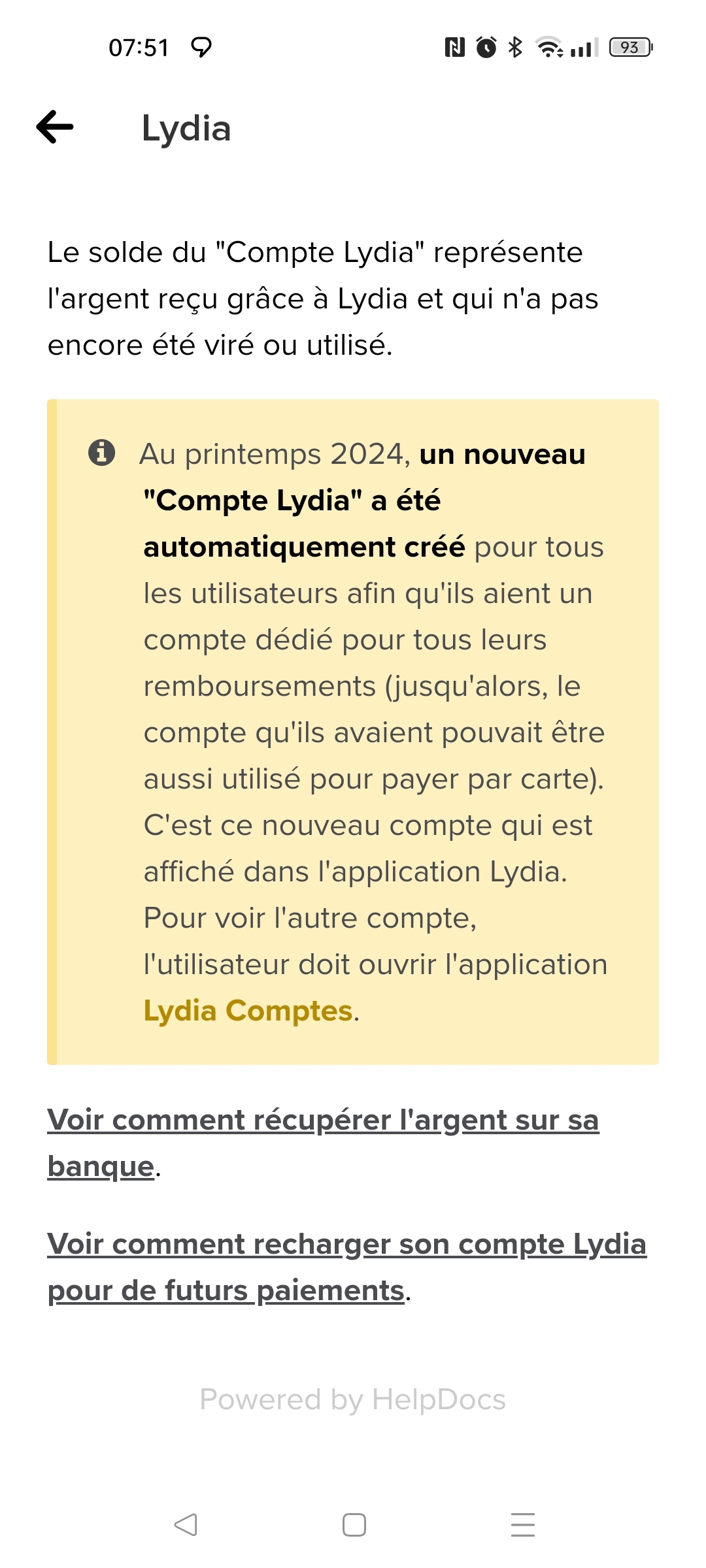Tap the battery level indicator showing 93

(x=630, y=47)
